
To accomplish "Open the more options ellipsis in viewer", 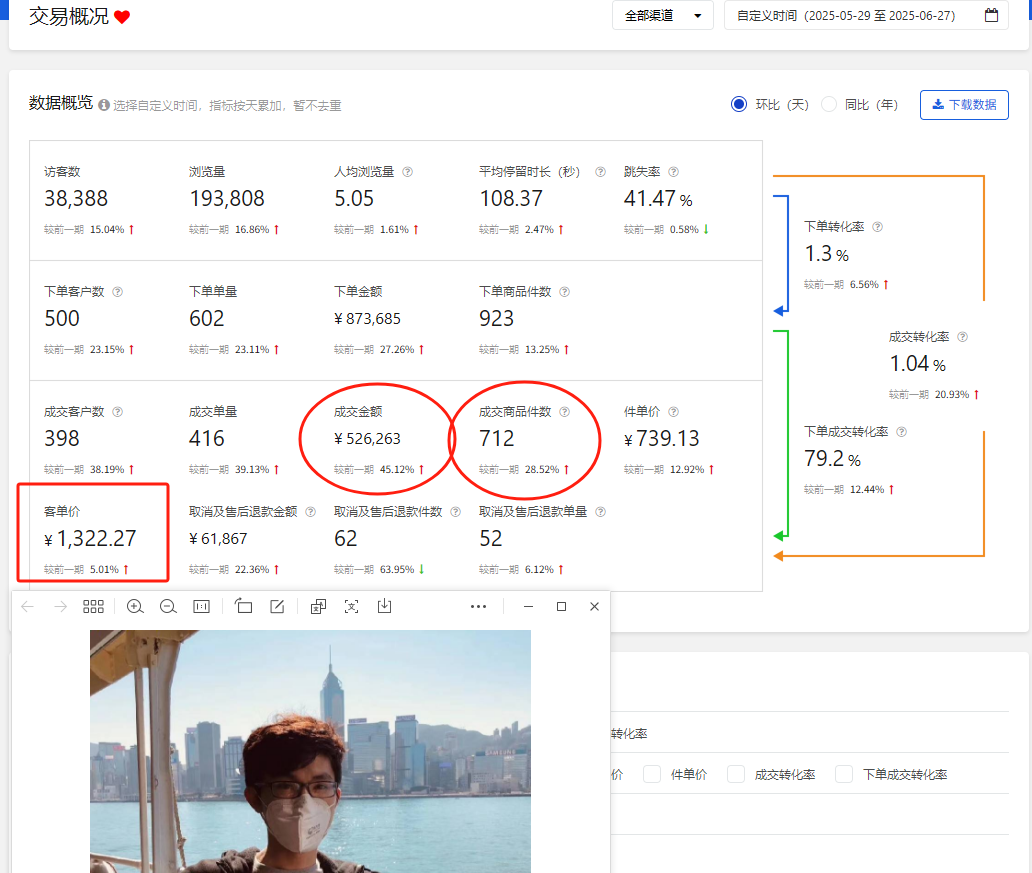I will 478,607.
